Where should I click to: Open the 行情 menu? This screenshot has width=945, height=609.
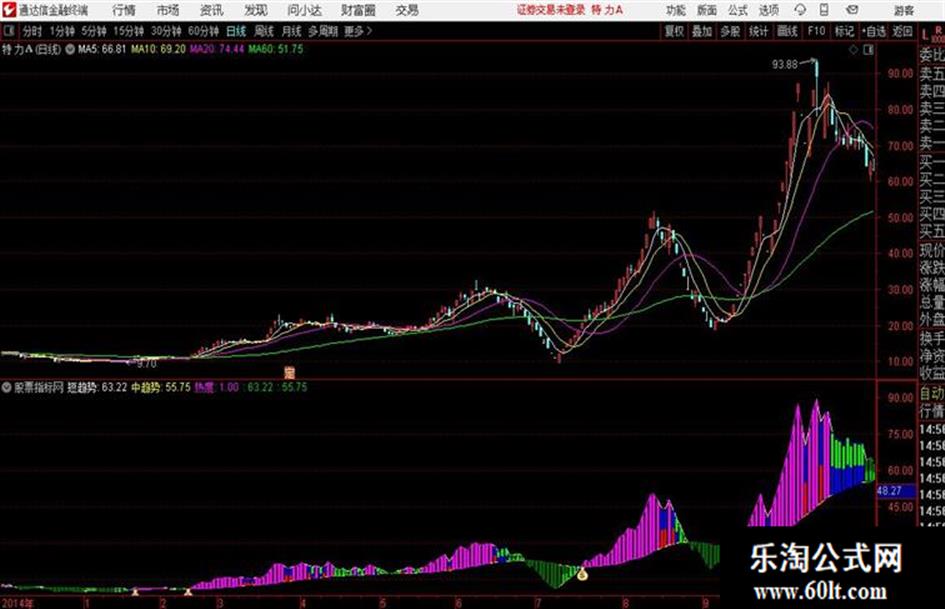[124, 10]
